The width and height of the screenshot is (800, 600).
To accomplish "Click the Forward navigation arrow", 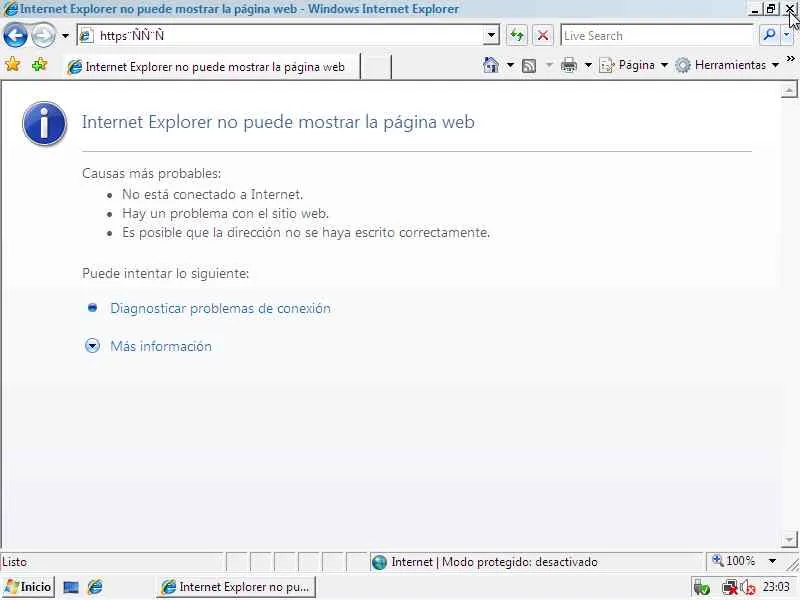I will click(x=43, y=36).
